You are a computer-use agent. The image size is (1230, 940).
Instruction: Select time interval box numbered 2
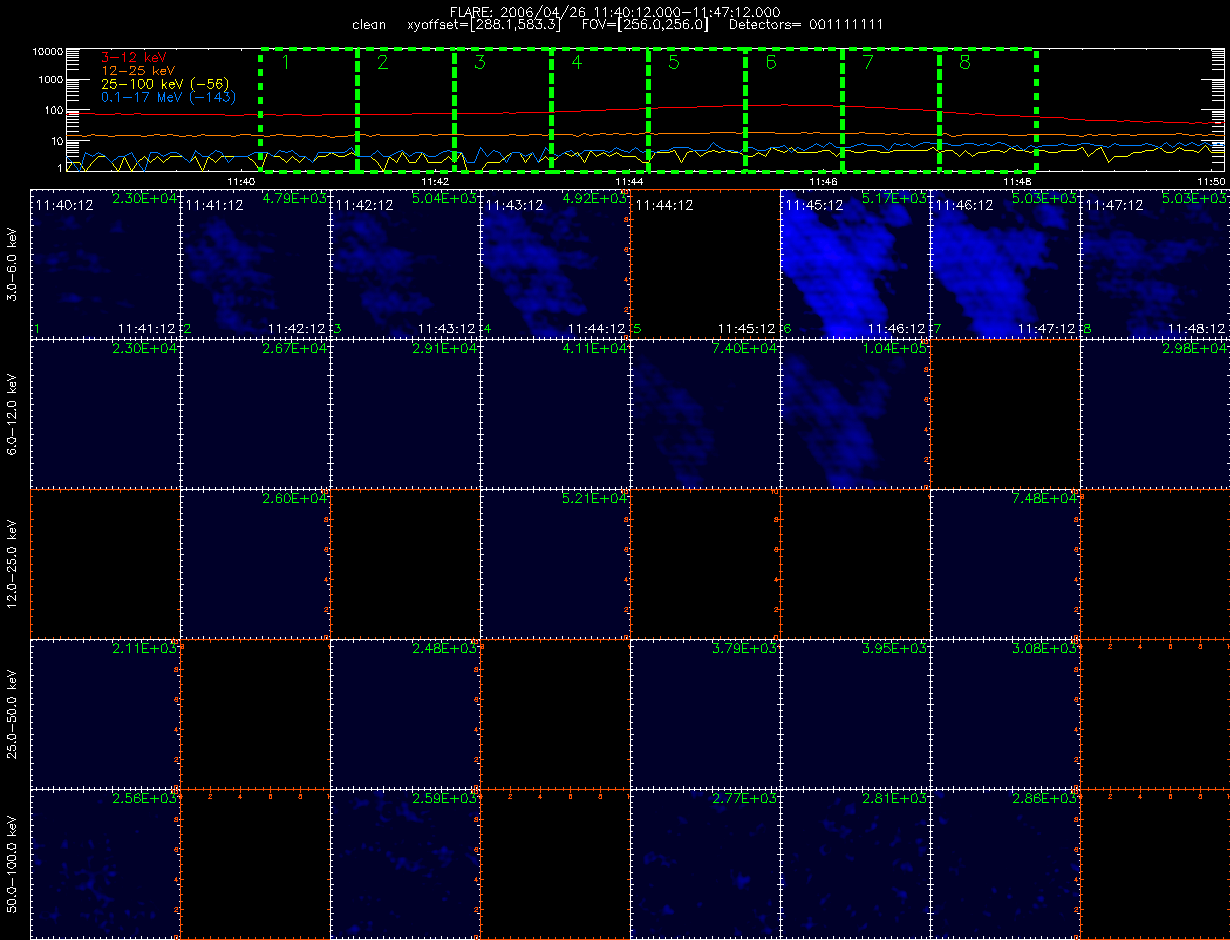pyautogui.click(x=406, y=109)
